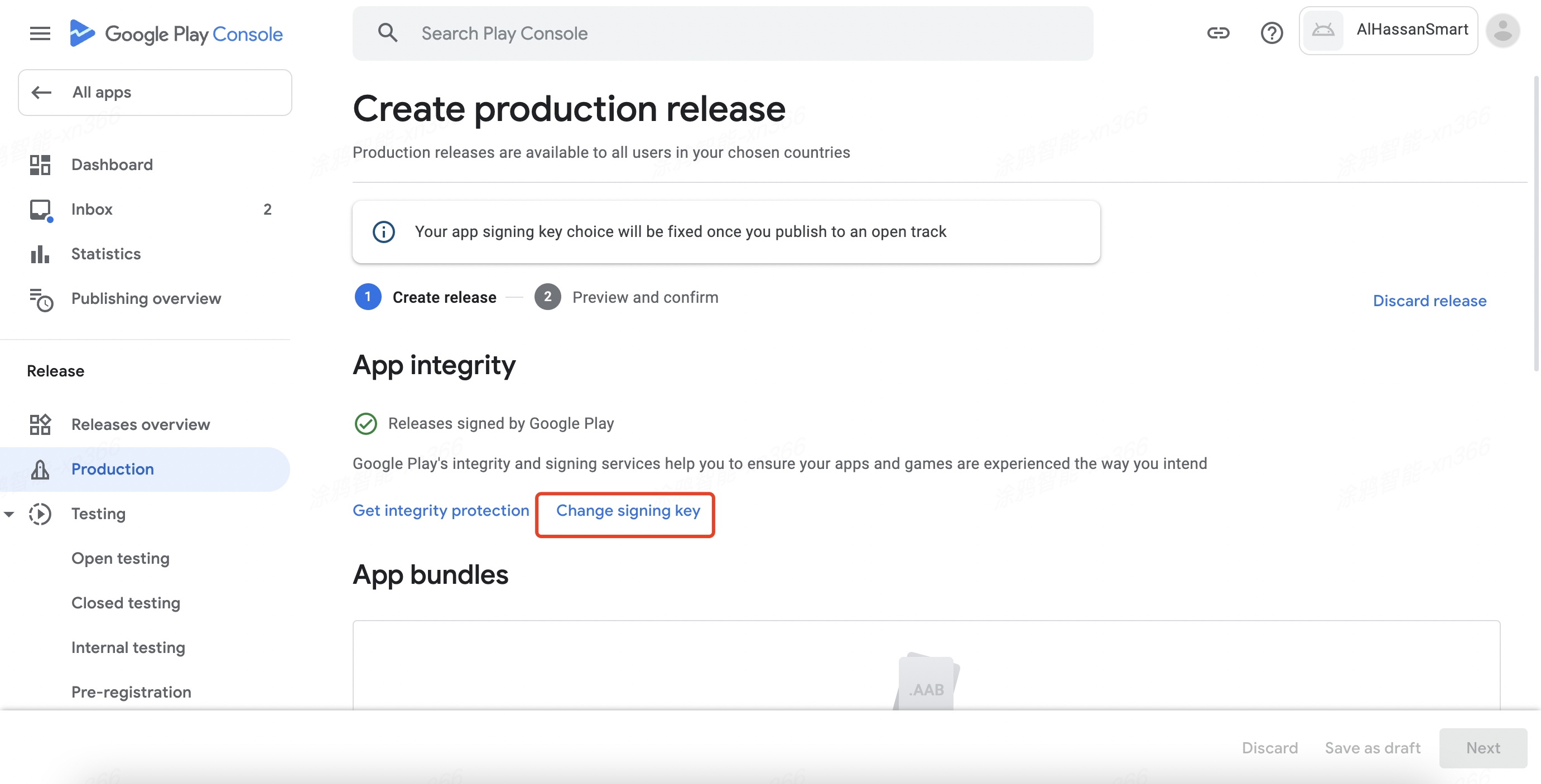1541x784 pixels.
Task: Click the Google Play Console logo
Action: click(x=176, y=33)
